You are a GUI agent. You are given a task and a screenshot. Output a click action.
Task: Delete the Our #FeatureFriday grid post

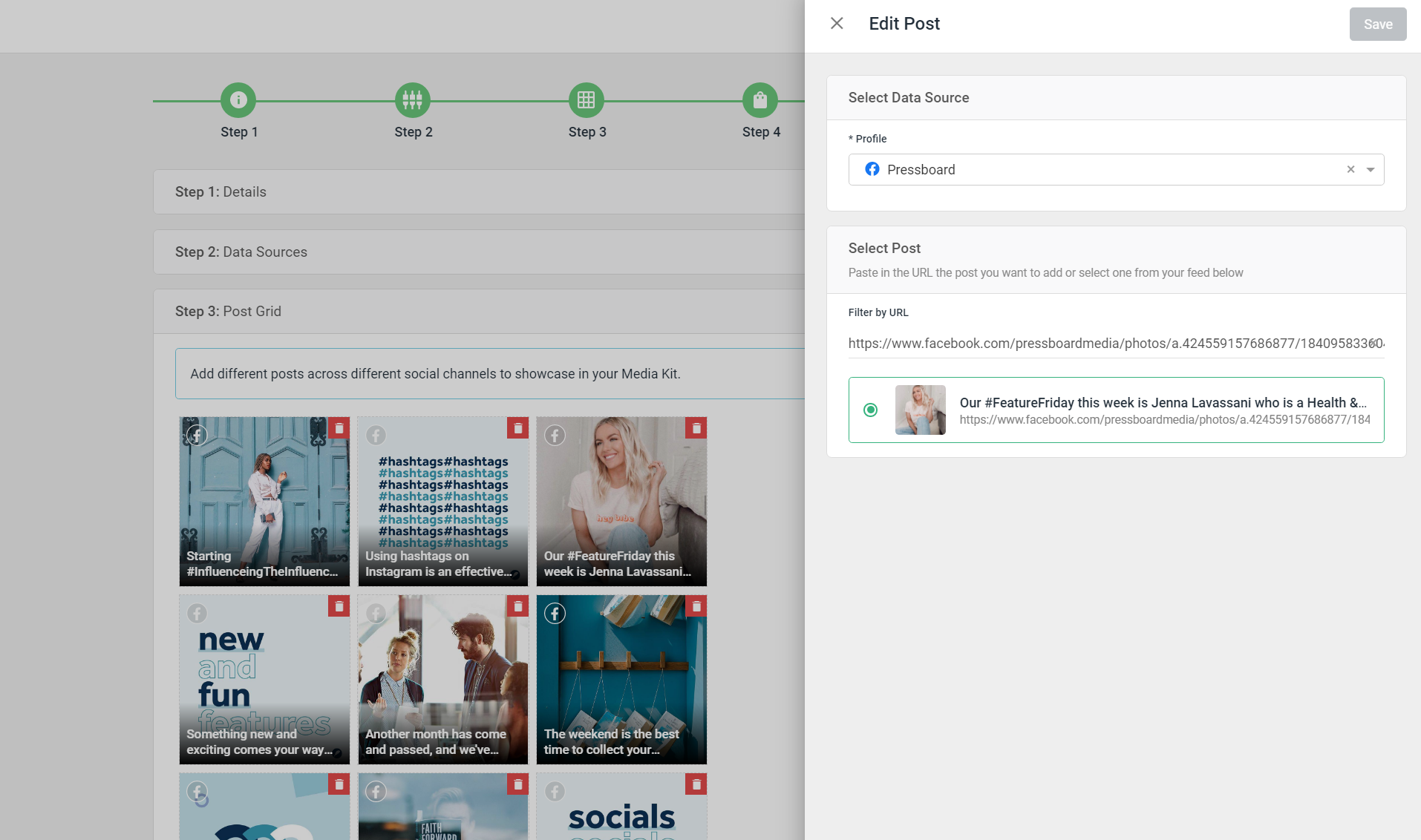click(696, 428)
